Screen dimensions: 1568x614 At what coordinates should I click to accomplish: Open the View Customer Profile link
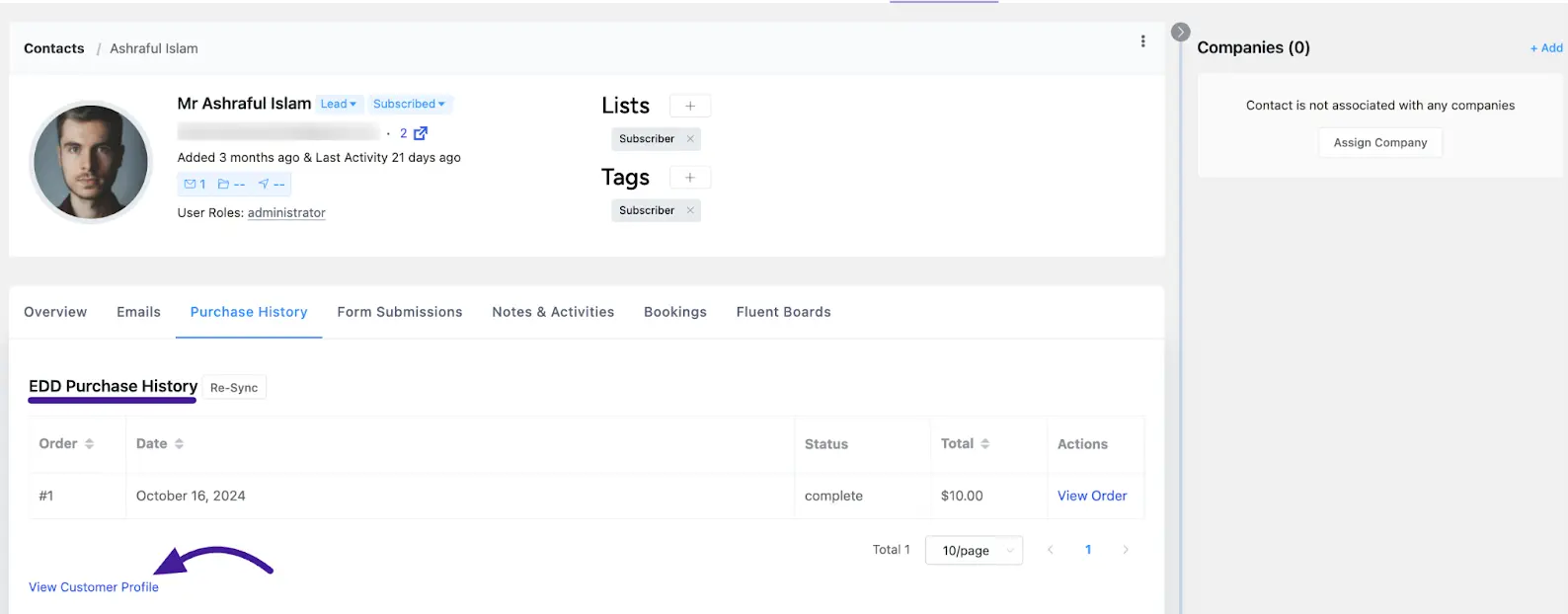(x=94, y=587)
